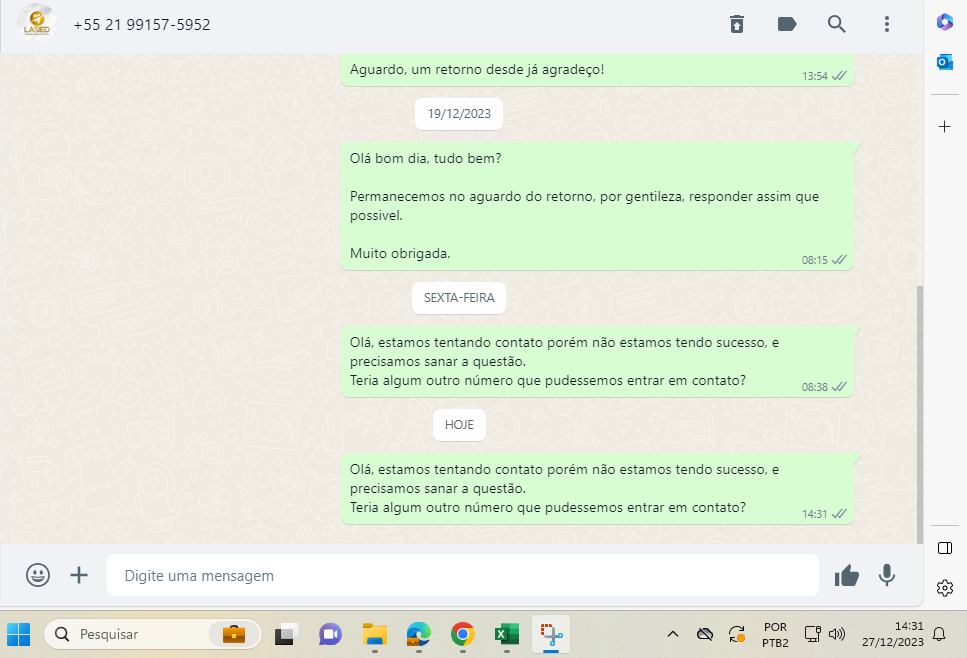
Task: Open the Teams chat taskbar icon
Action: (330, 634)
